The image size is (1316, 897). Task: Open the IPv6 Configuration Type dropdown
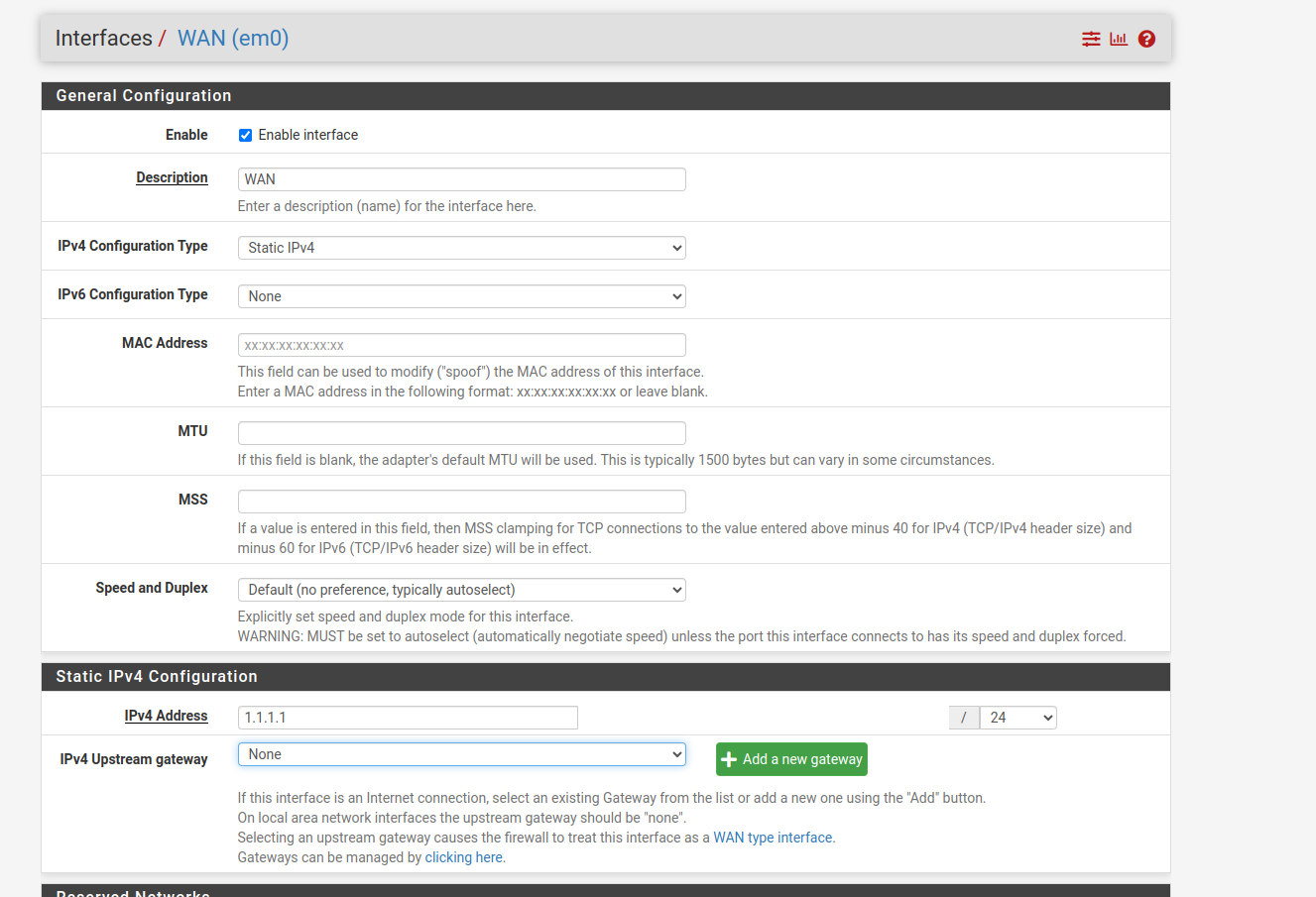point(461,295)
